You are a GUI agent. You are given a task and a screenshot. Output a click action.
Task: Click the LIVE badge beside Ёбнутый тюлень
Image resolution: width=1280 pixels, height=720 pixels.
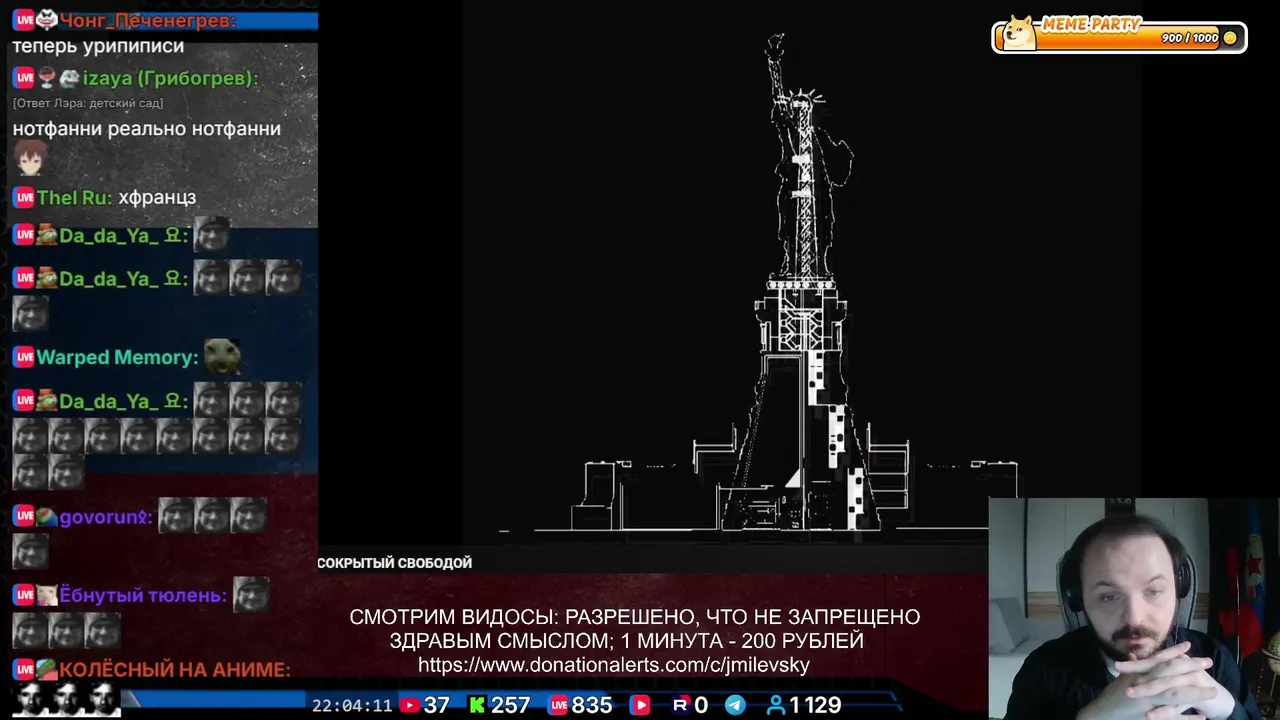24,595
